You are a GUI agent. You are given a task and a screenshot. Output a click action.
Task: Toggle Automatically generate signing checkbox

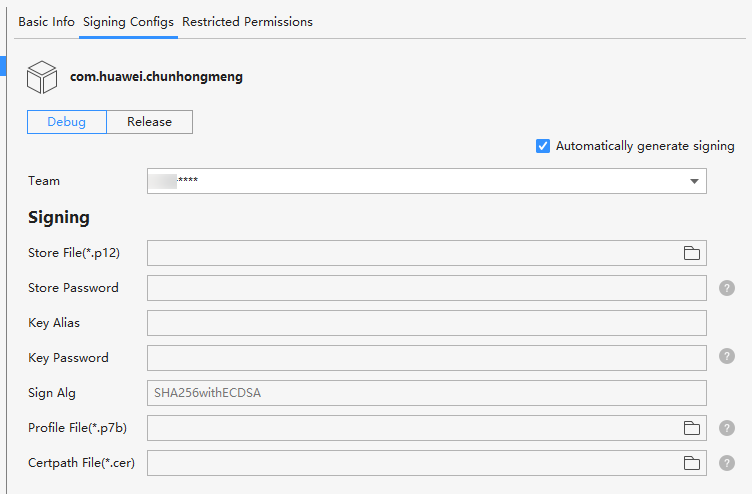point(543,146)
